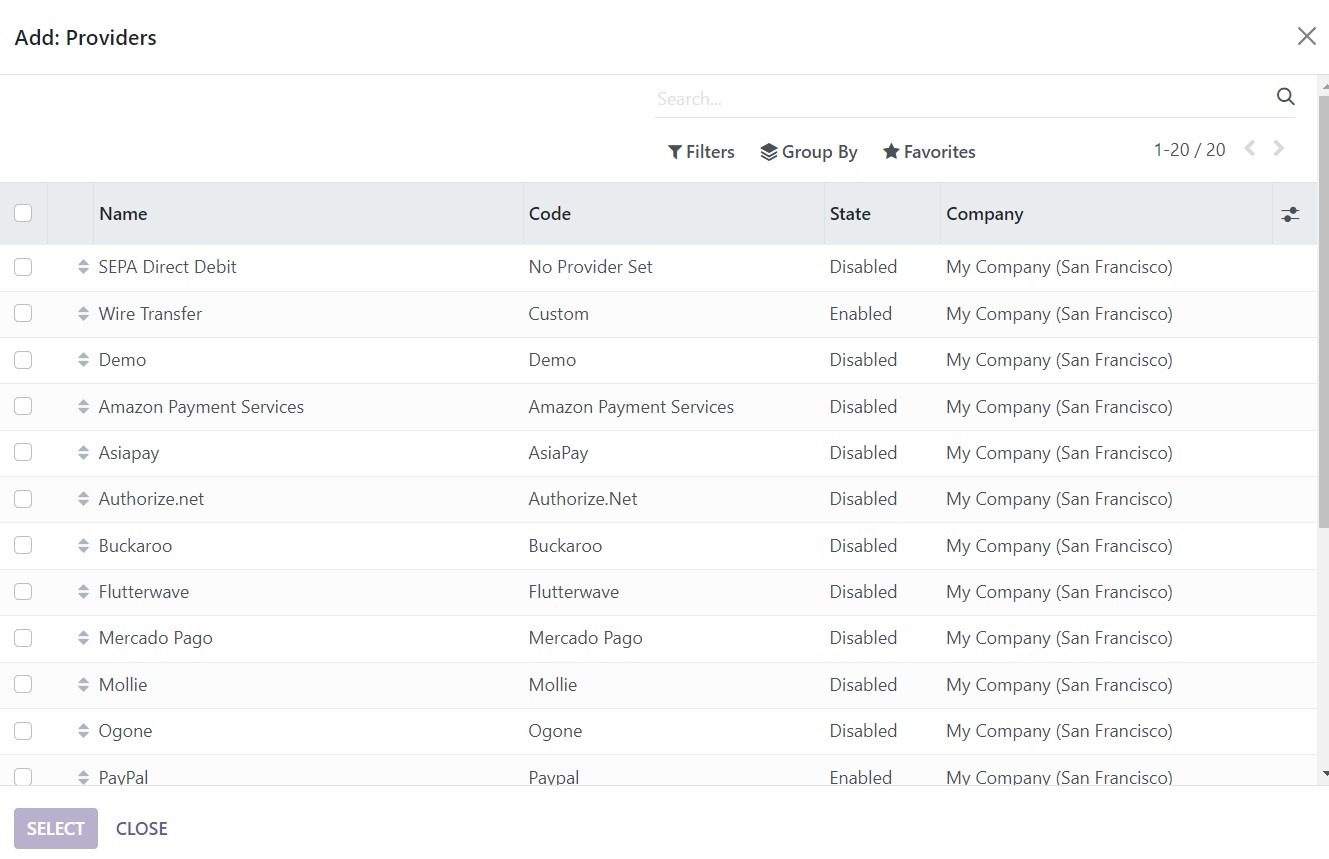Screen dimensions: 1329x859
Task: Check the SEPA Direct Debit row checkbox
Action: [23, 267]
